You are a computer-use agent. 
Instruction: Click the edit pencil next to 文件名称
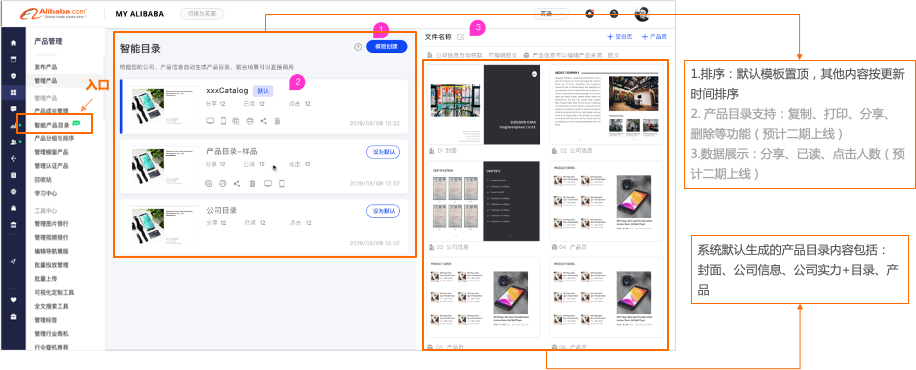pyautogui.click(x=461, y=37)
